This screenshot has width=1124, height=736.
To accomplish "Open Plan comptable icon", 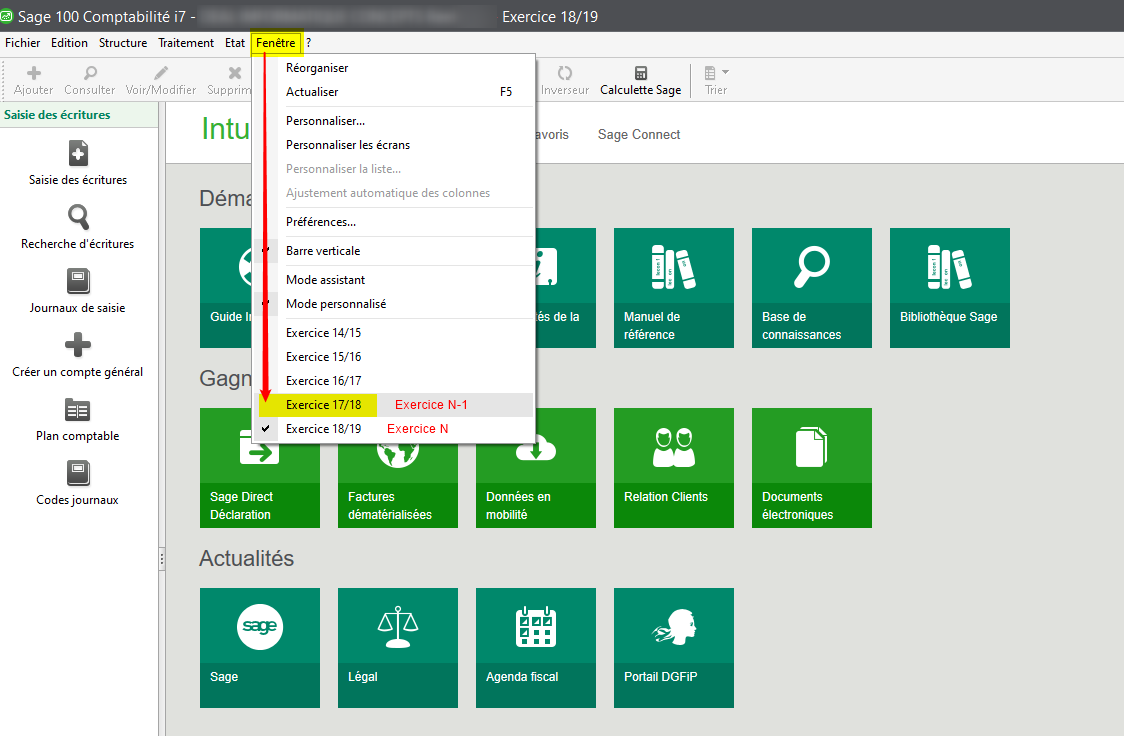I will click(x=78, y=409).
